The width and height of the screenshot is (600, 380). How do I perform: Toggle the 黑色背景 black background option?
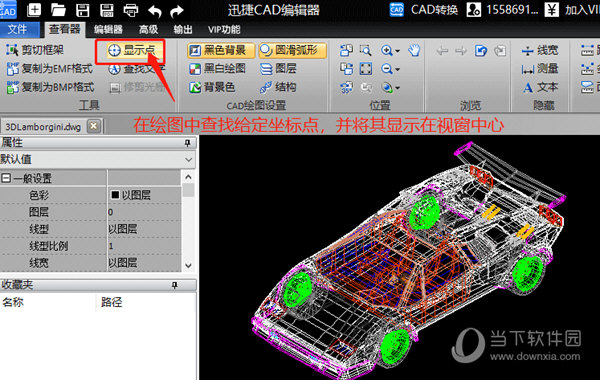coord(221,50)
